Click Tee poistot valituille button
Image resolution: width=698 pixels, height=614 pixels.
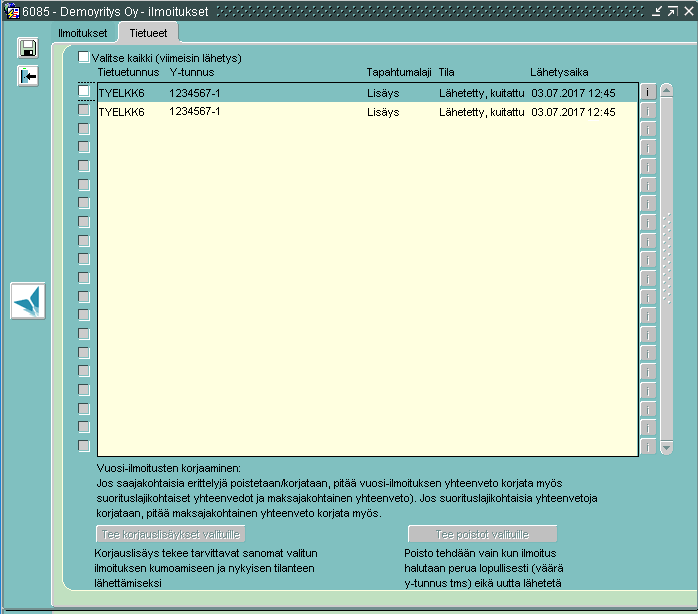482,534
